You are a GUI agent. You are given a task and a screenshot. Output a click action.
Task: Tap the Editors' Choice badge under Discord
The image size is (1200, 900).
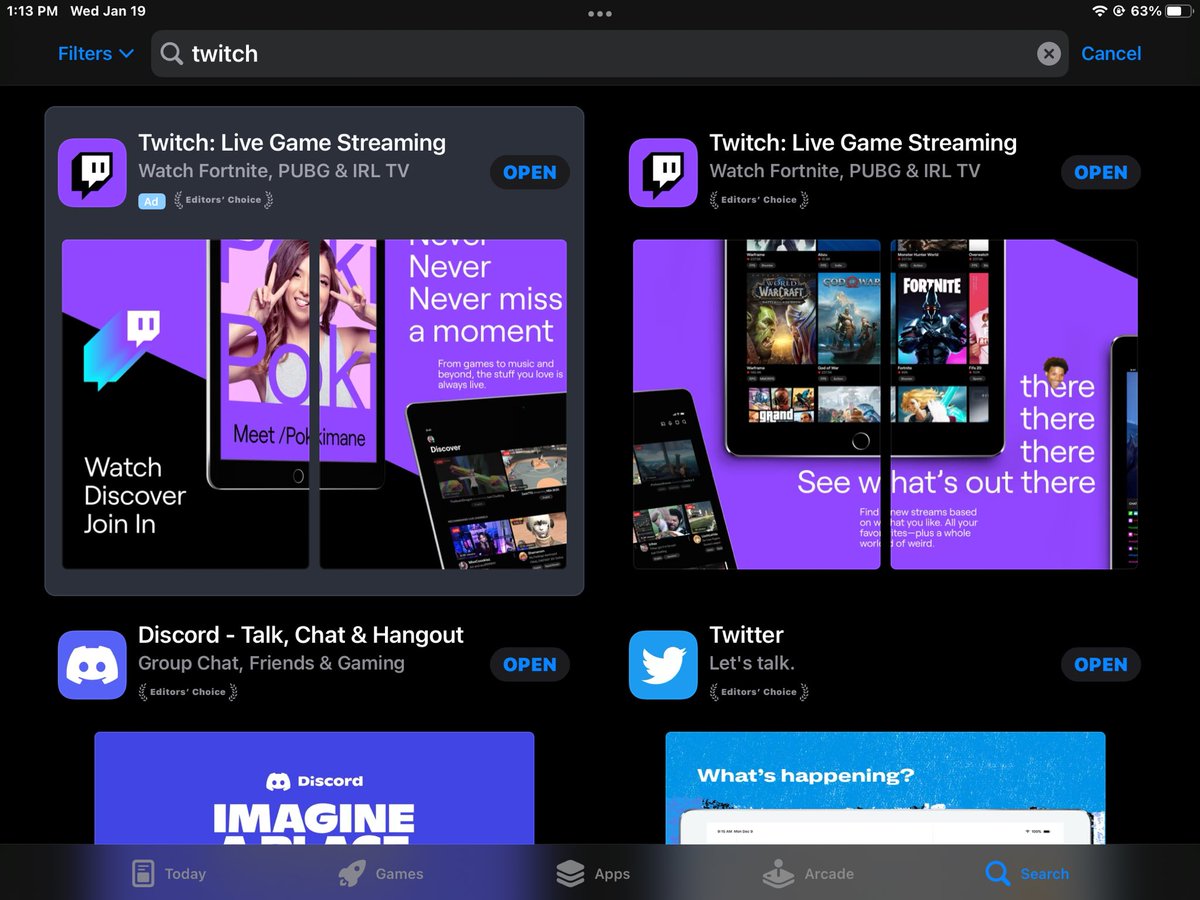coord(188,692)
